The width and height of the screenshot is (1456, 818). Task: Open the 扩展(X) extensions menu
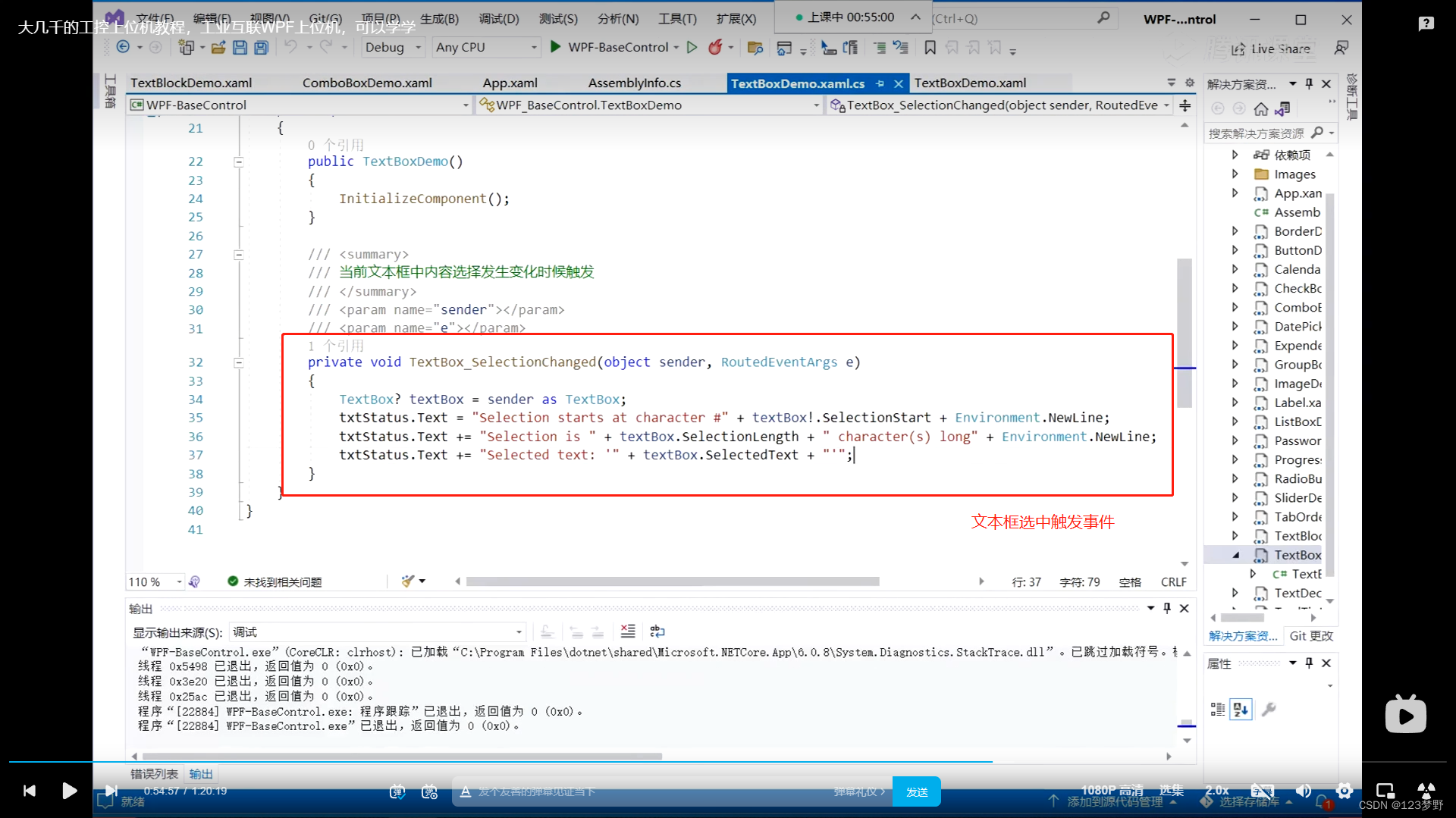click(x=736, y=18)
